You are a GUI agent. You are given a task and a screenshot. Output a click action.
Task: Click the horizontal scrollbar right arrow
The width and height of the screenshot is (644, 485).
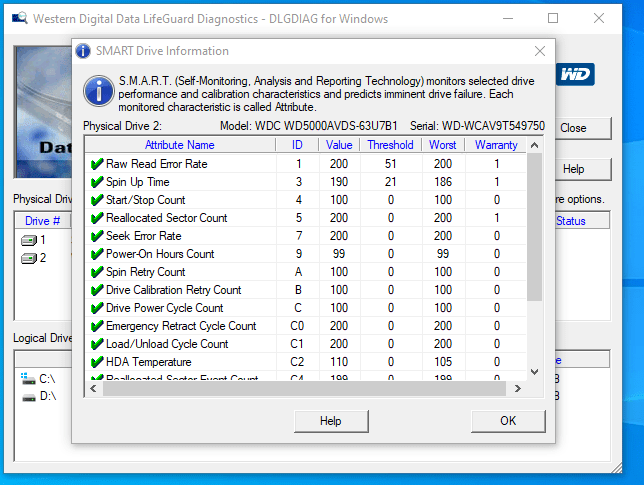pyautogui.click(x=518, y=388)
